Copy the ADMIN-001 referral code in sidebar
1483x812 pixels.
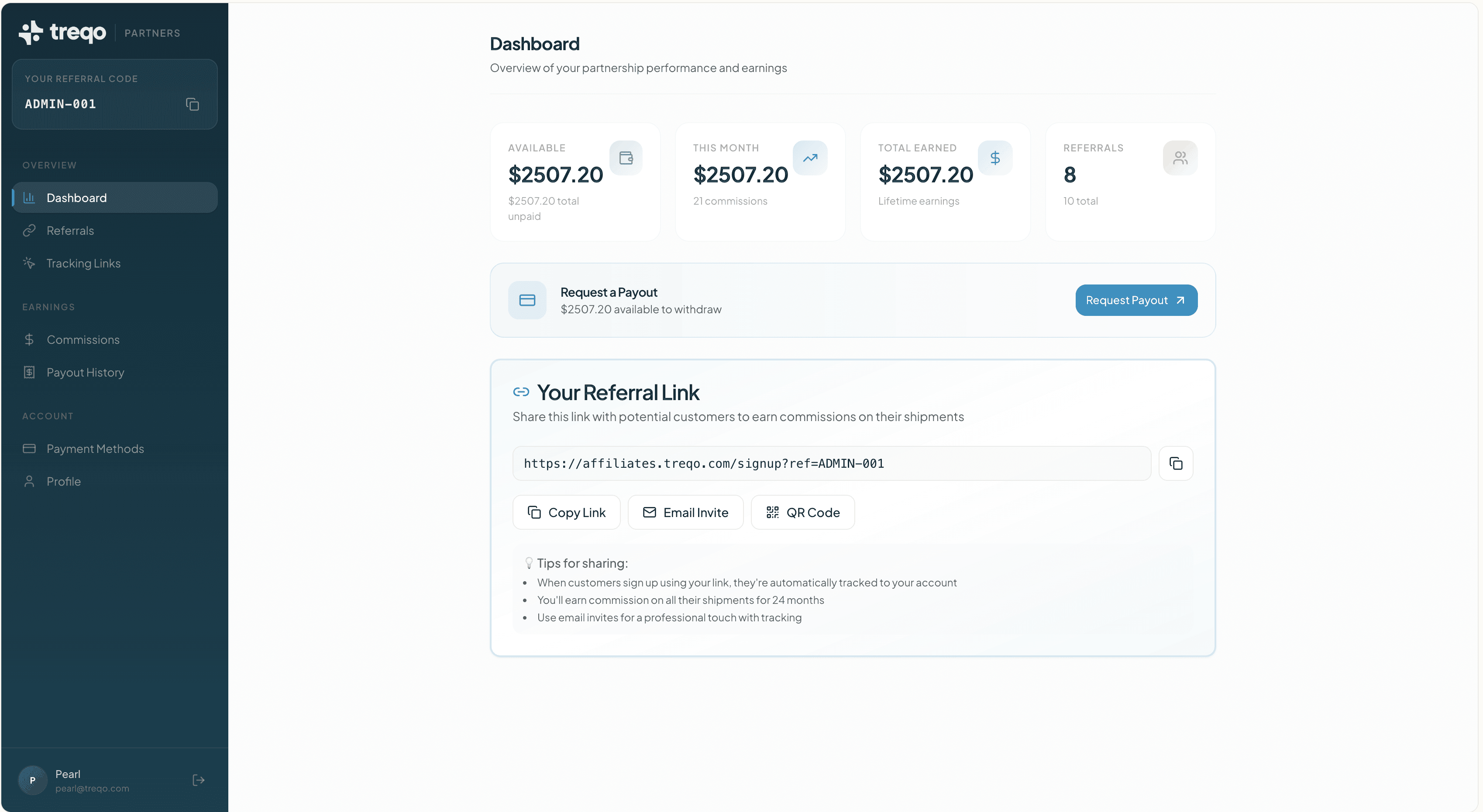(x=192, y=104)
